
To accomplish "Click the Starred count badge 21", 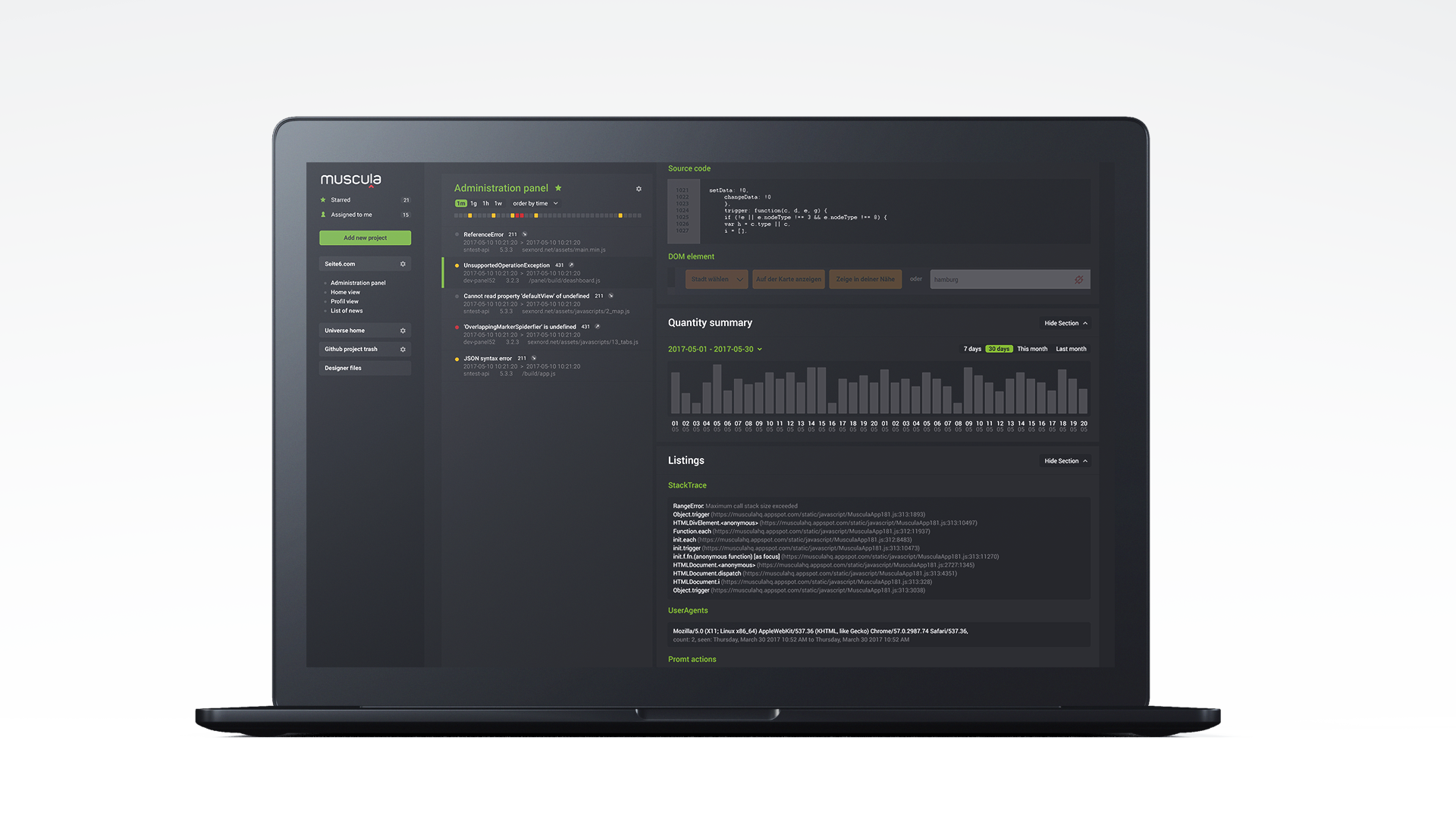I will pos(406,200).
